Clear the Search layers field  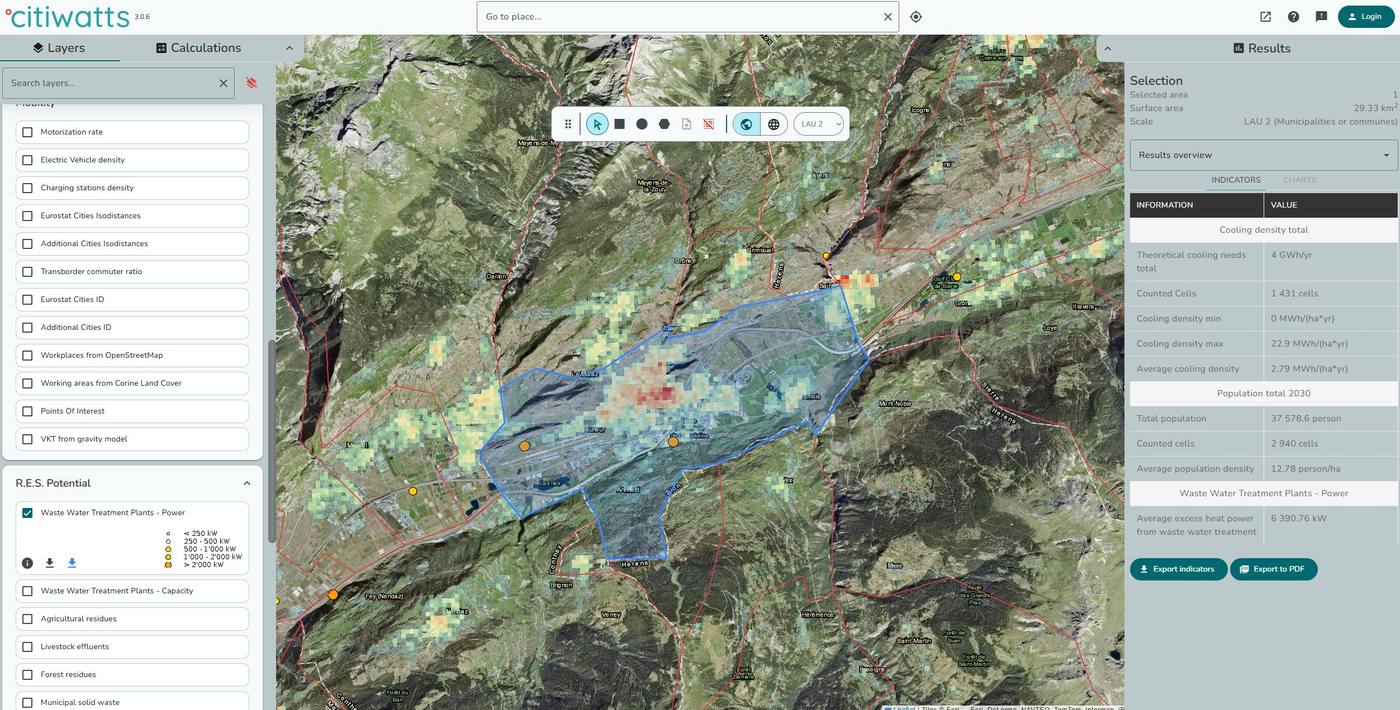(x=223, y=83)
